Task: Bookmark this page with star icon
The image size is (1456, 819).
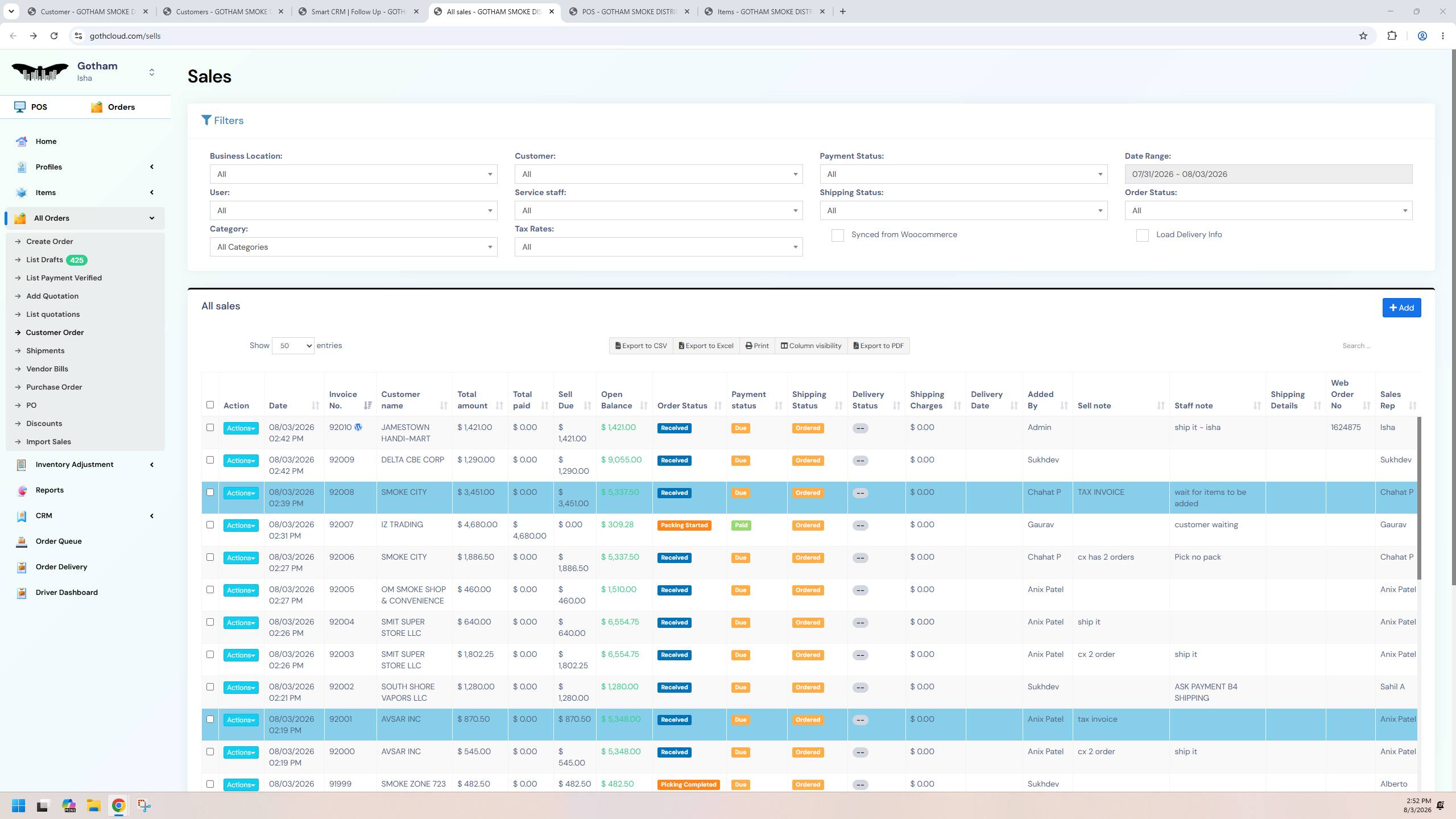Action: coord(1363,36)
